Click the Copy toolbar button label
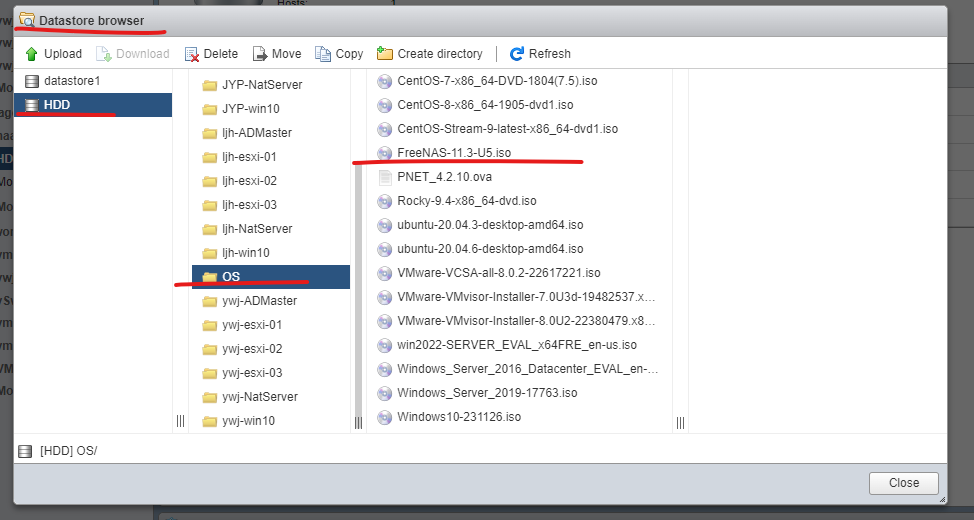 349,54
